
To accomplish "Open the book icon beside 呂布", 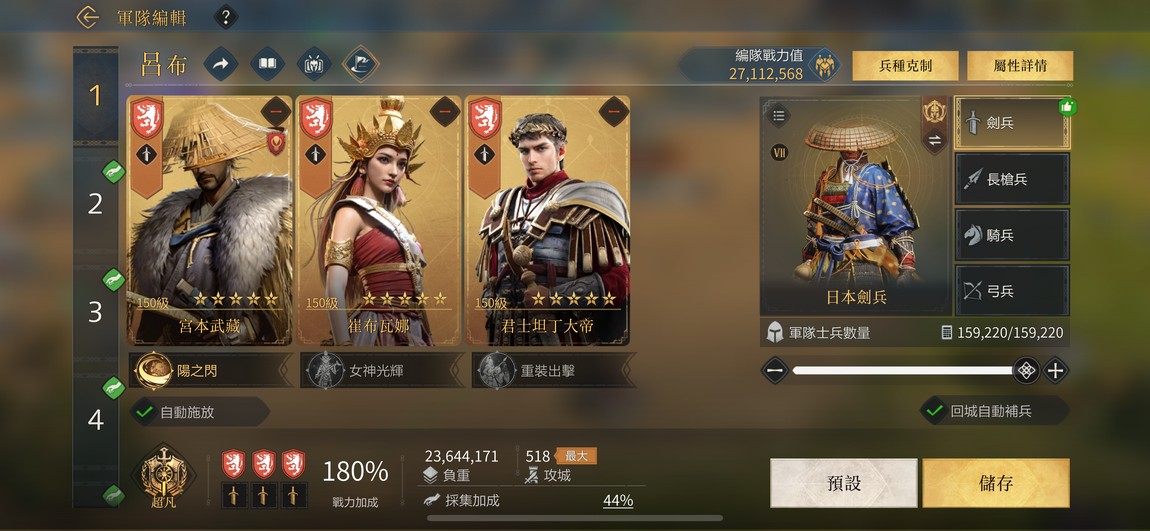I will (x=268, y=65).
